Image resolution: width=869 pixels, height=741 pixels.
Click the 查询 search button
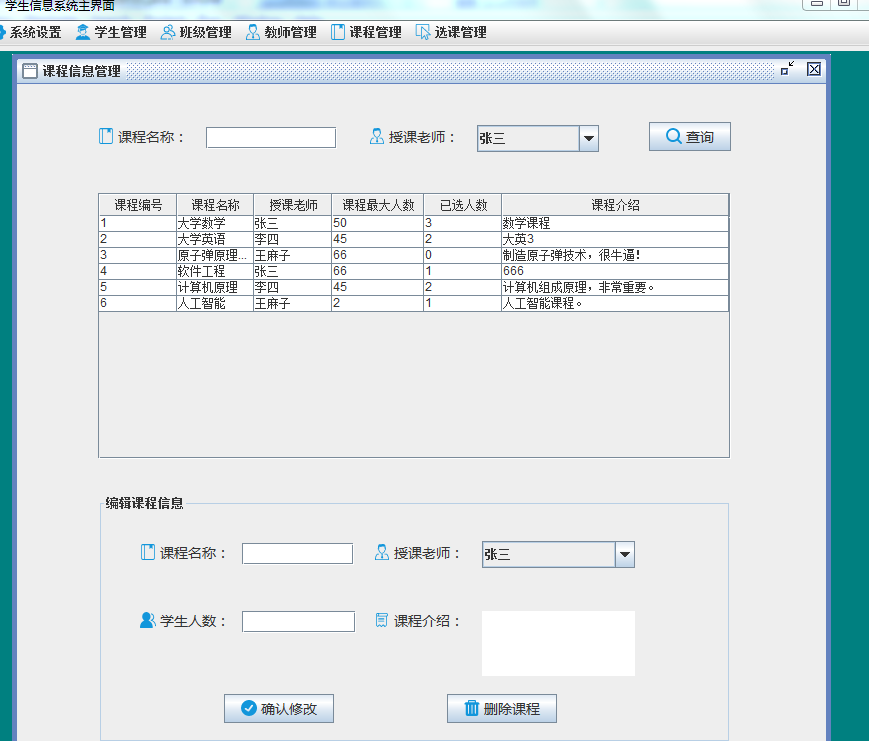click(x=689, y=136)
